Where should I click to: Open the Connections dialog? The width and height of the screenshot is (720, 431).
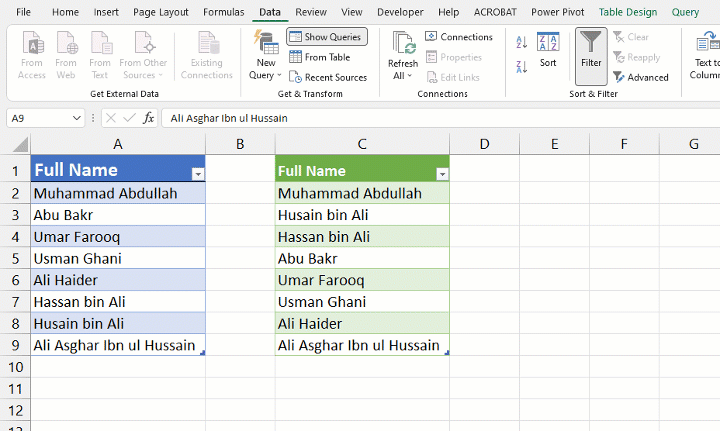459,37
